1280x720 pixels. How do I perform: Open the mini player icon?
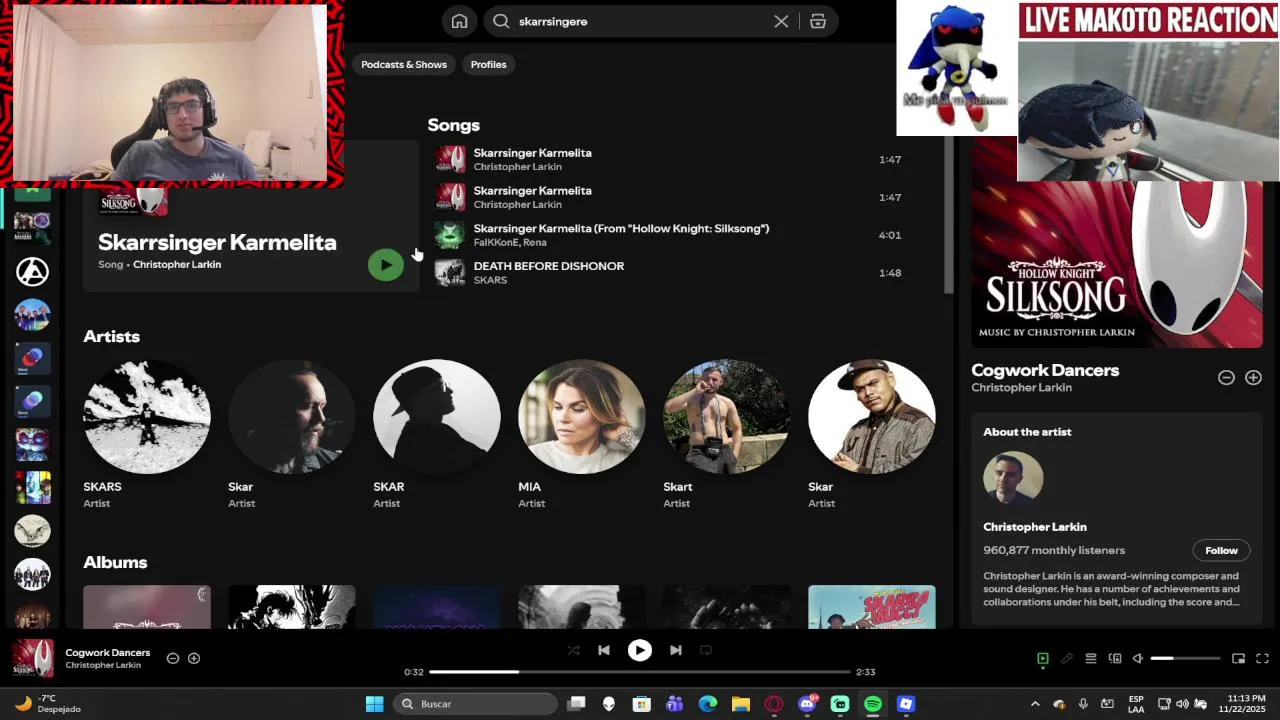[x=1238, y=658]
